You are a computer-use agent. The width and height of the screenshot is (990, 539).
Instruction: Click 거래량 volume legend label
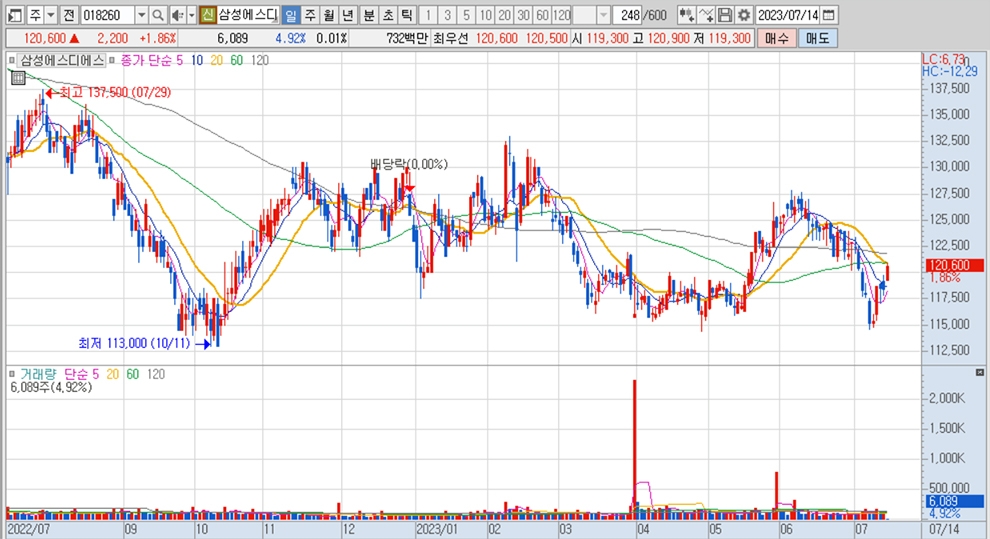38,374
